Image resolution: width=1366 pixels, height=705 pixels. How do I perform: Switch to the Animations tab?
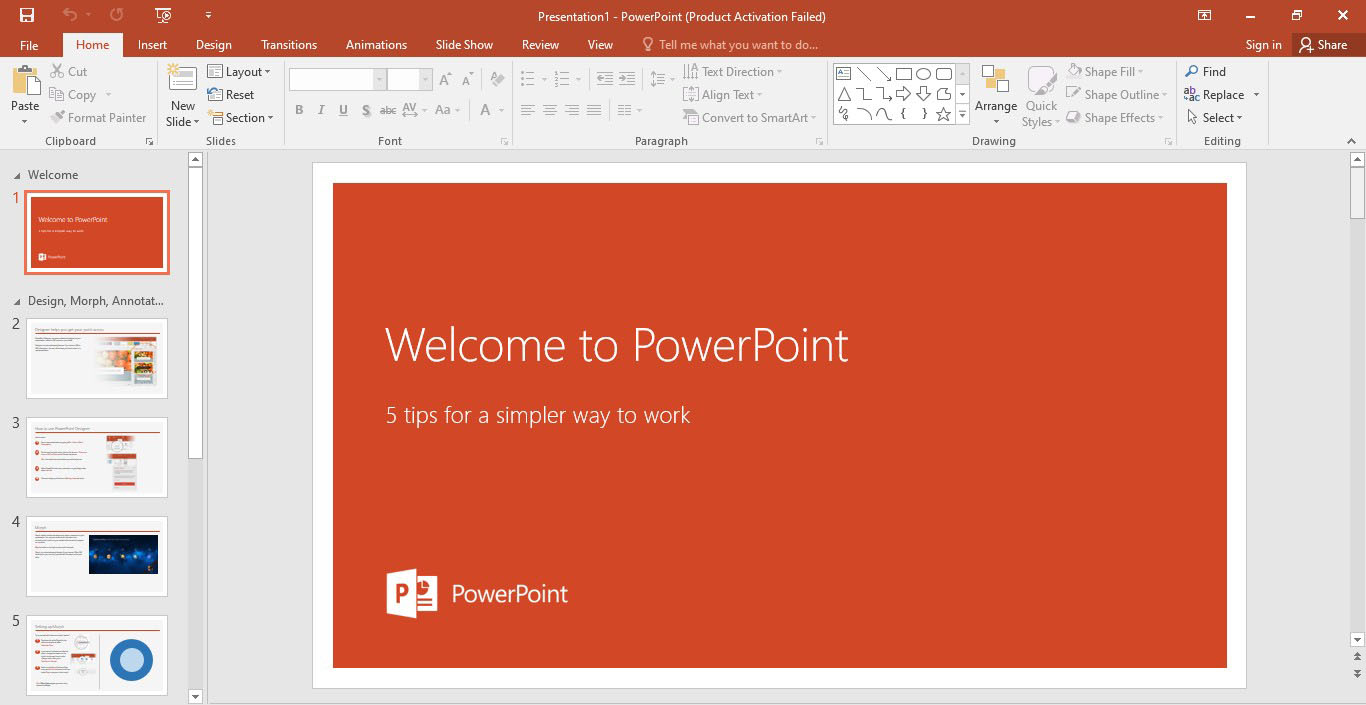pyautogui.click(x=376, y=45)
